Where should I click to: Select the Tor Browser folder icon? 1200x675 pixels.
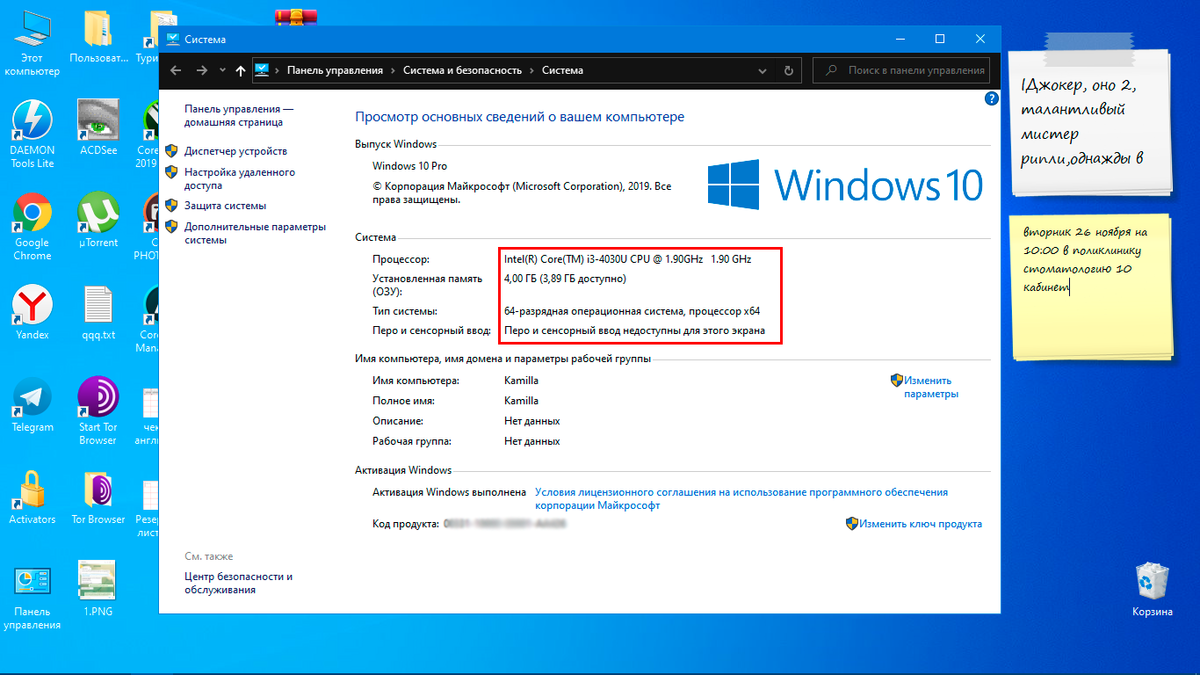(x=98, y=497)
